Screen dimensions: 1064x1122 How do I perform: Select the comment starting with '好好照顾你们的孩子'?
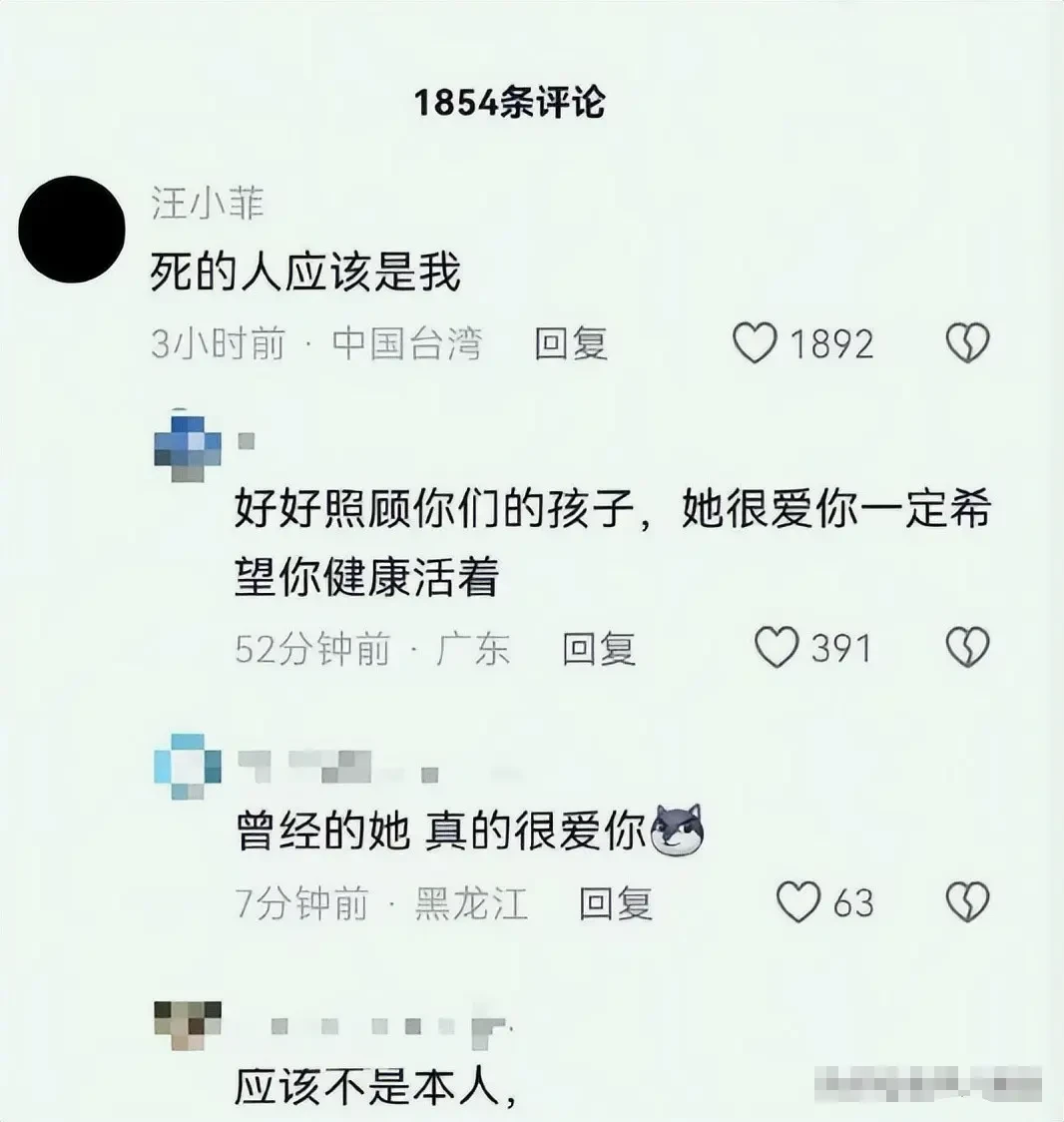pos(613,542)
